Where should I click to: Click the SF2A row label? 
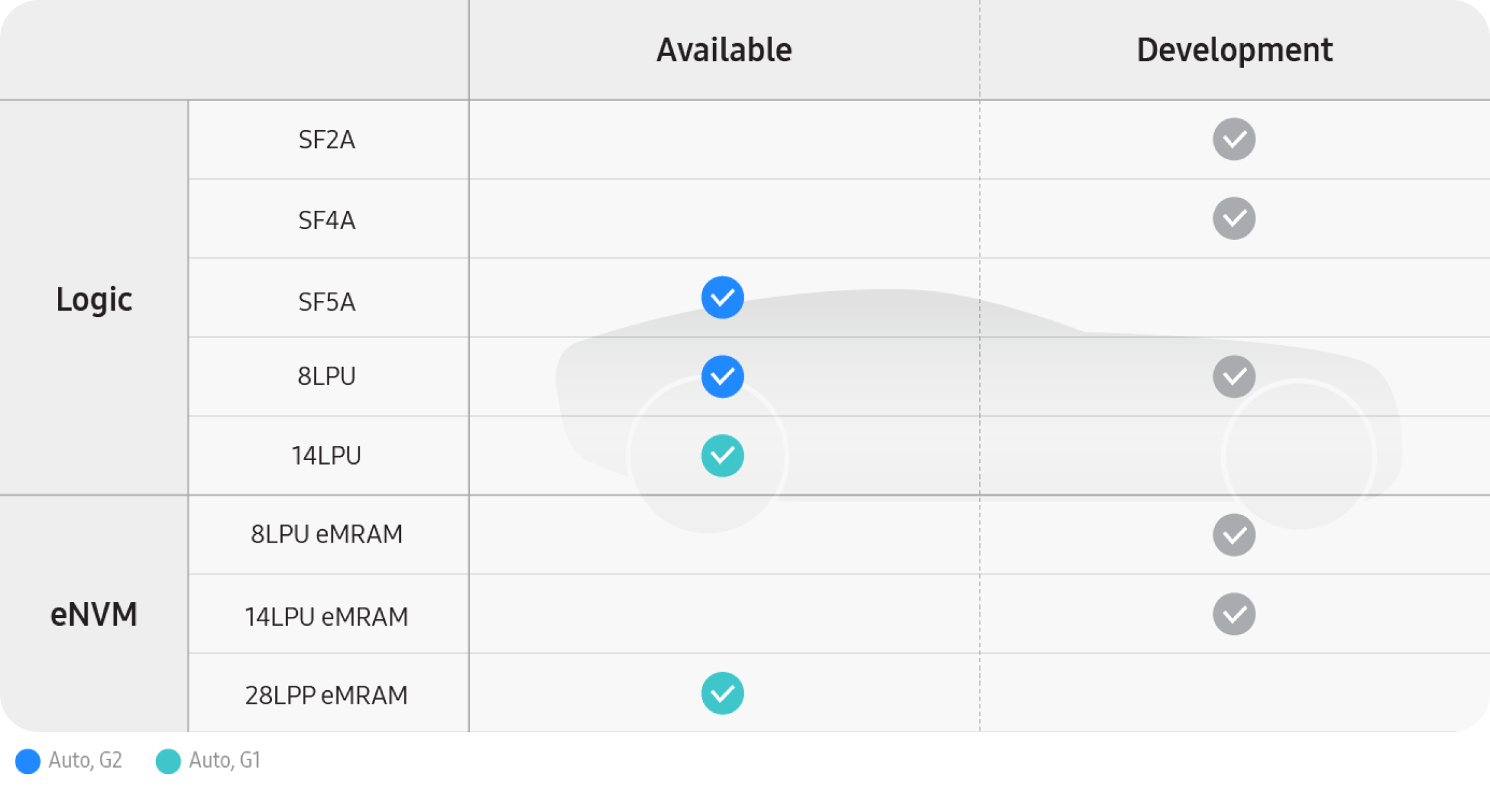pos(327,140)
